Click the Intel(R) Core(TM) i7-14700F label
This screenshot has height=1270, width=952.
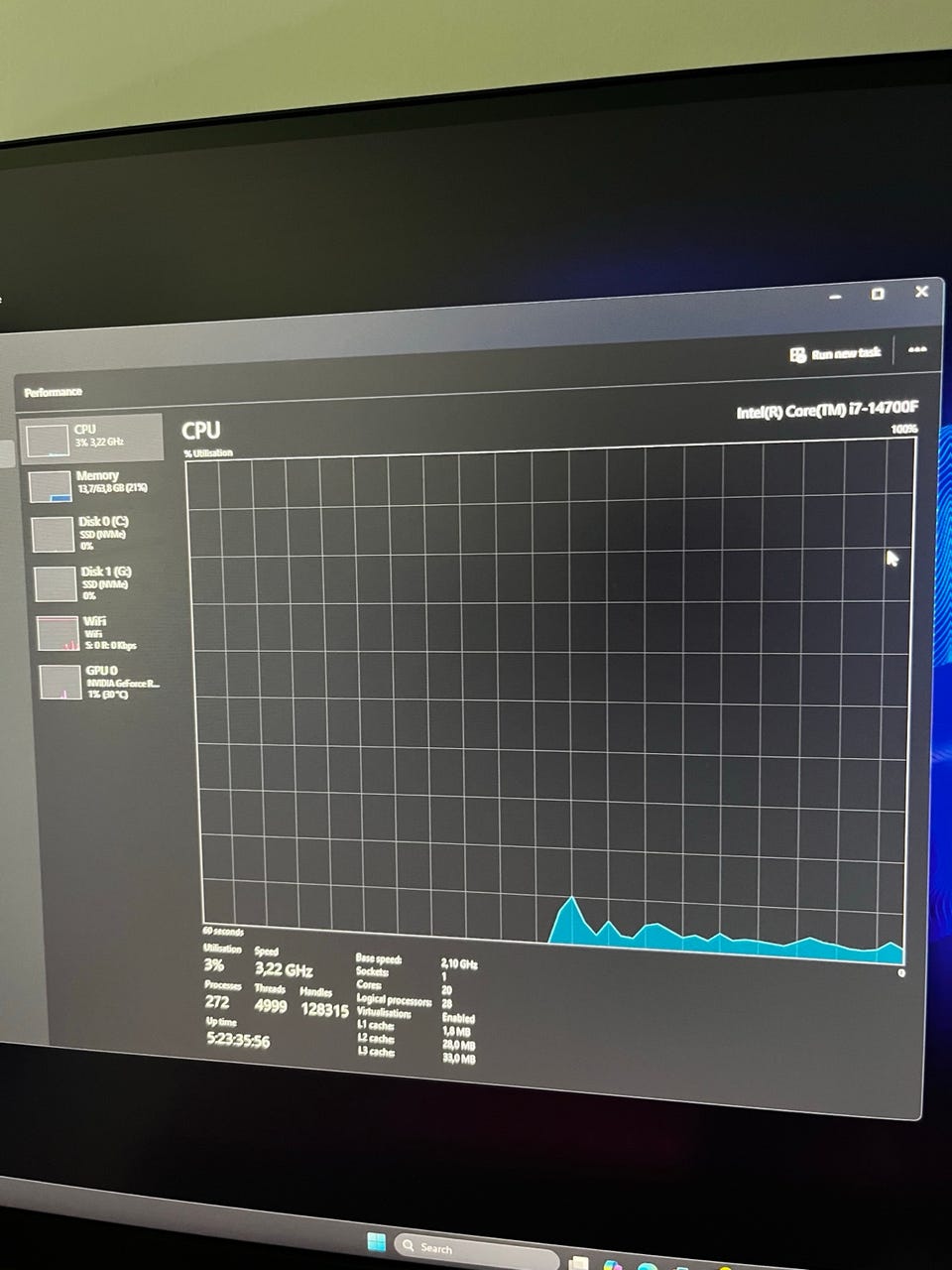tap(827, 411)
